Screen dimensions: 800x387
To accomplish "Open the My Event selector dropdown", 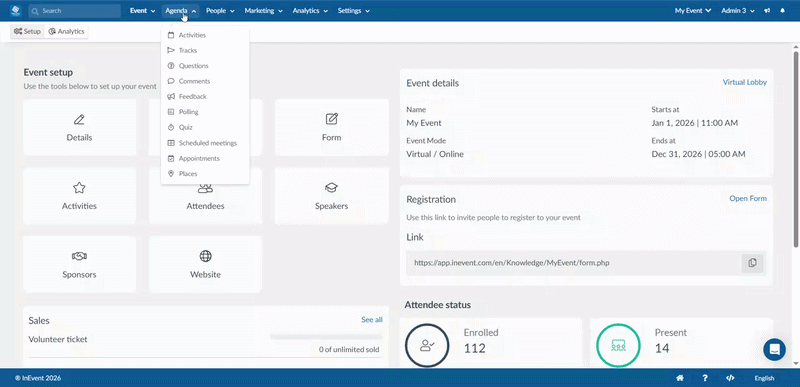I will click(x=693, y=11).
